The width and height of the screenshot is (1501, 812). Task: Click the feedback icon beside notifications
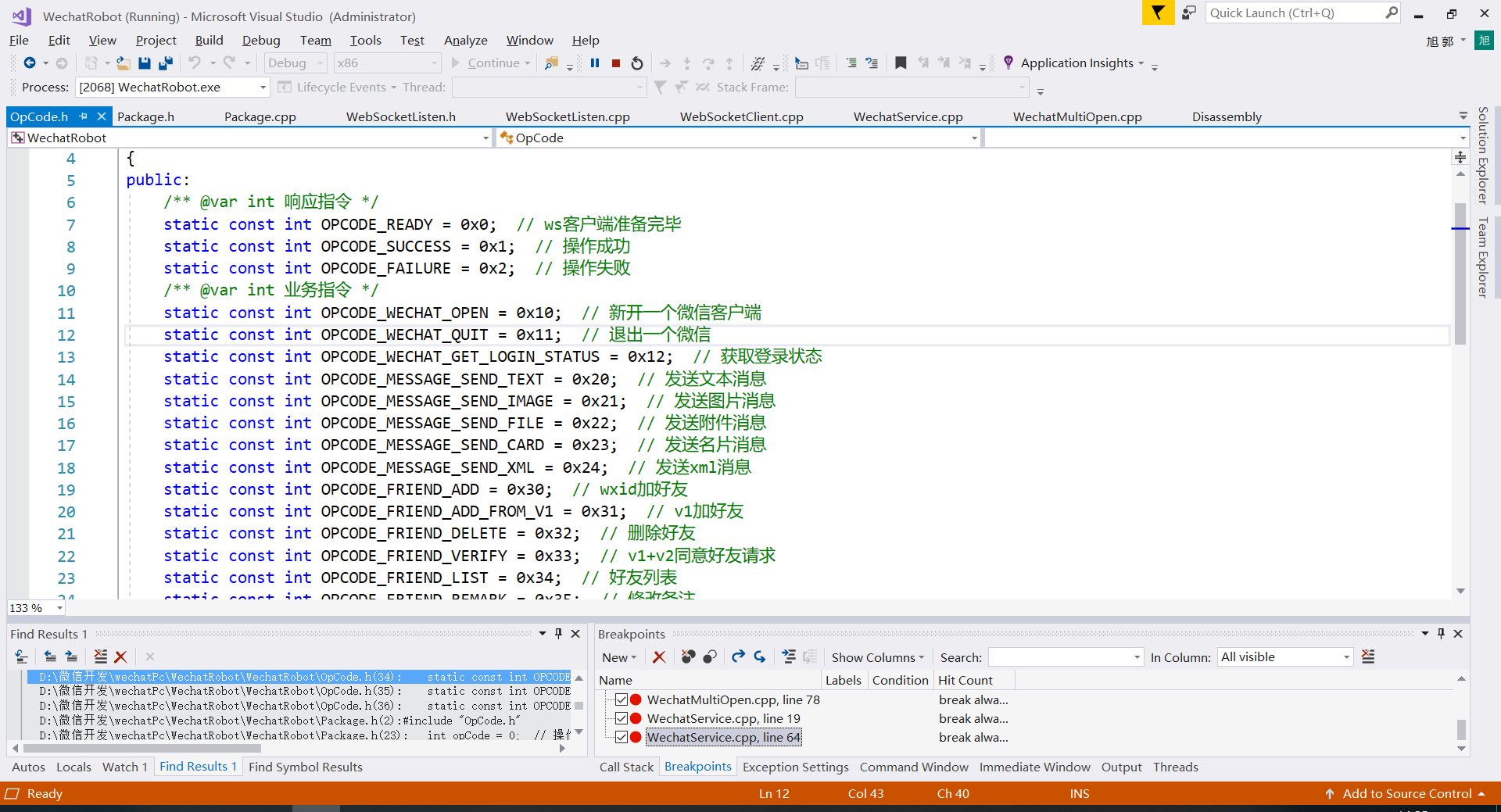pos(1189,13)
